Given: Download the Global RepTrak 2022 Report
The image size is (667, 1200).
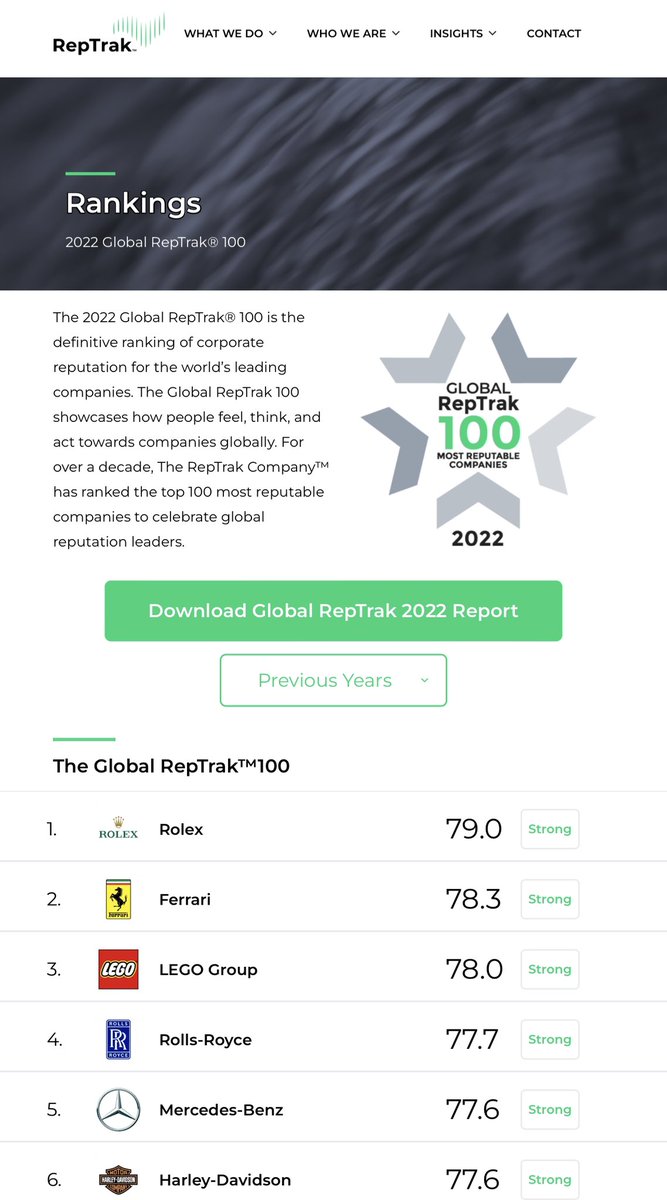Looking at the screenshot, I should [x=333, y=611].
